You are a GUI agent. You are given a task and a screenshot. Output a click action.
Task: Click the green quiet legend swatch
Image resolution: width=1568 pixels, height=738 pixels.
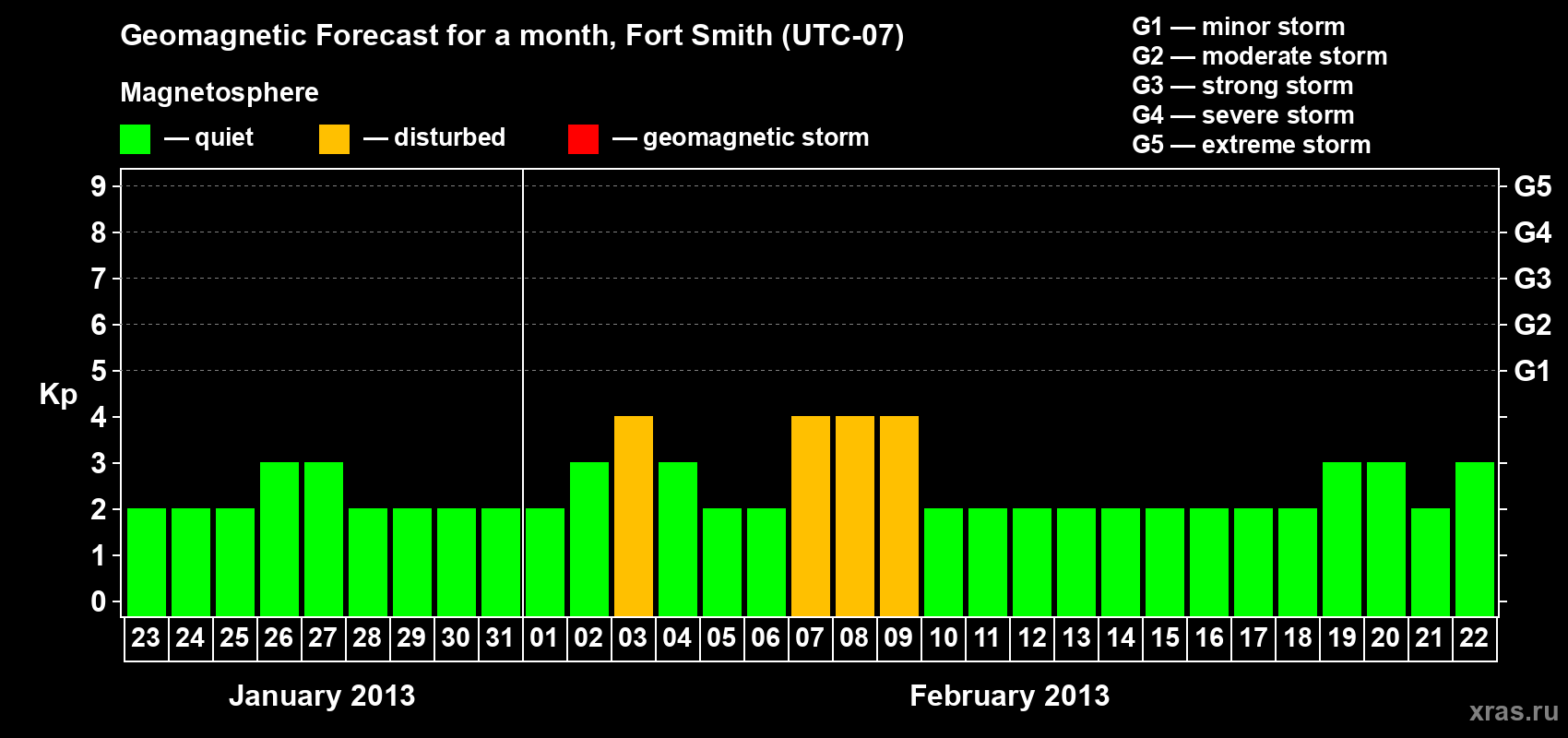click(x=135, y=139)
